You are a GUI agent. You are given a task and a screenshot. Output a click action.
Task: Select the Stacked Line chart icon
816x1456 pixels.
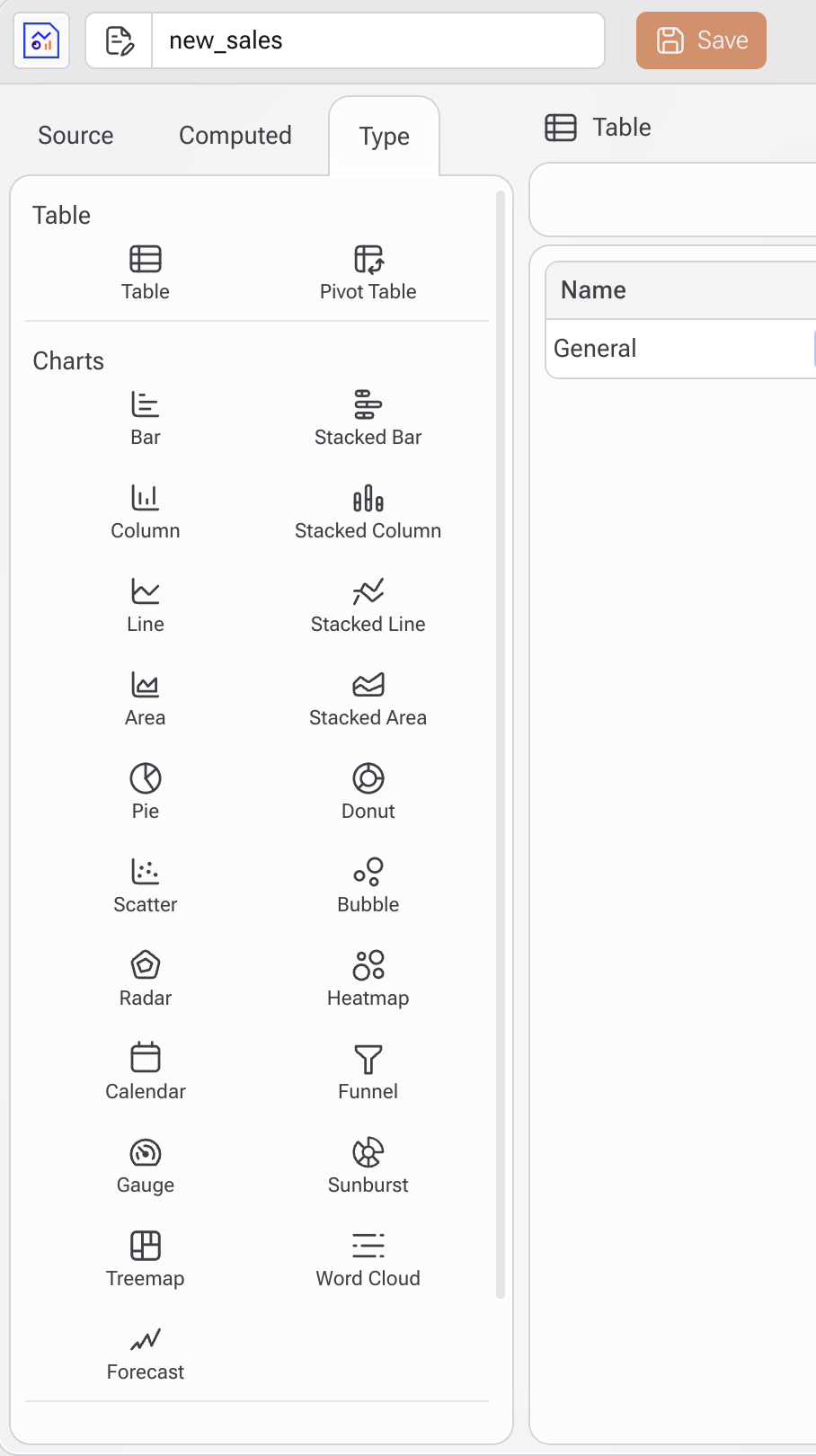[x=368, y=592]
